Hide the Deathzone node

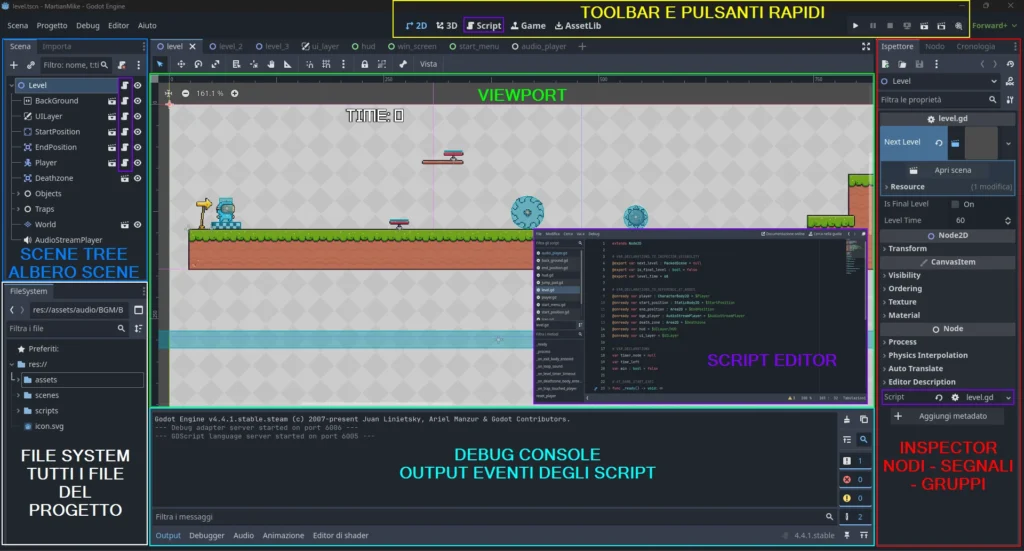(138, 178)
